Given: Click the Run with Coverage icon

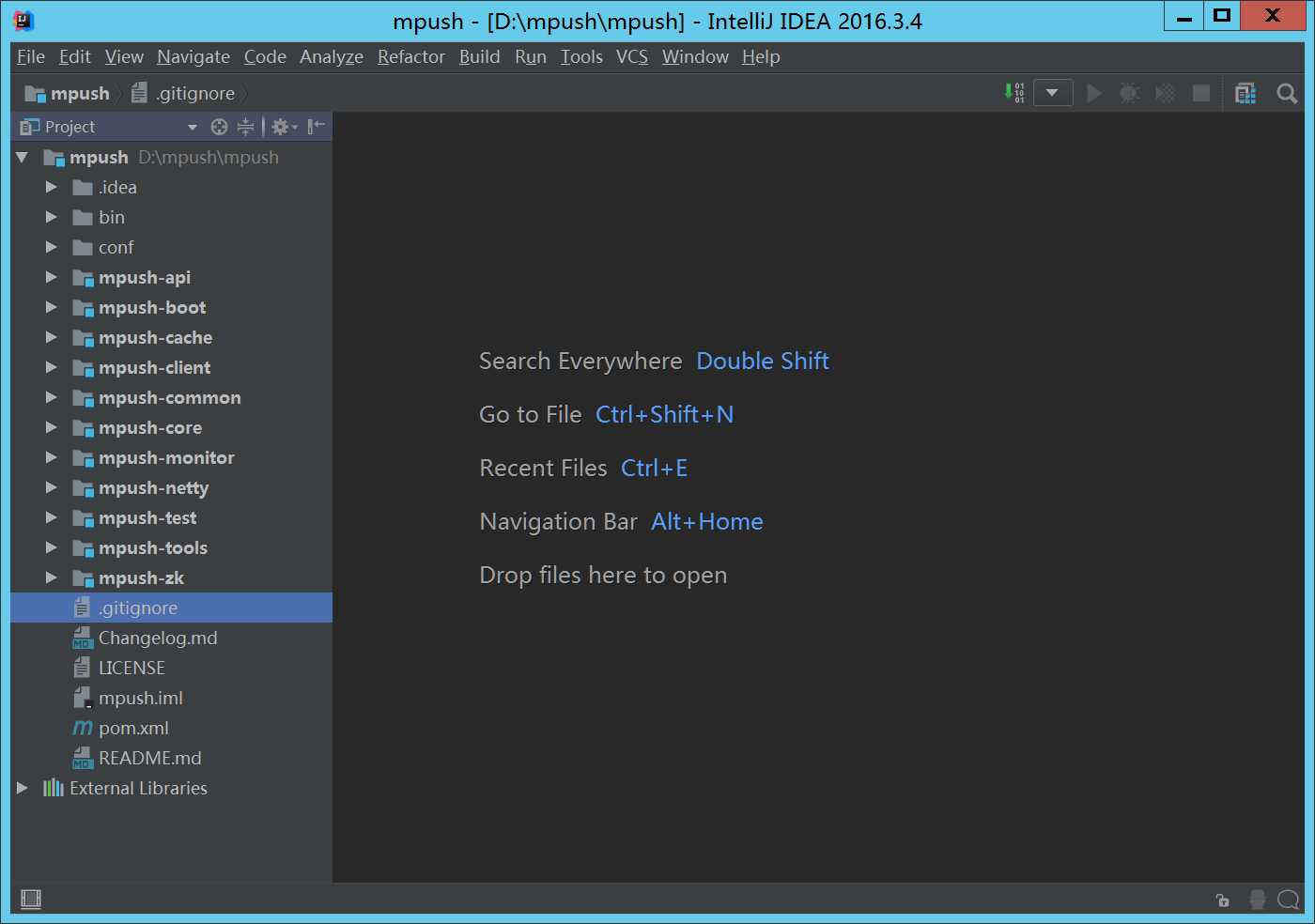Looking at the screenshot, I should pyautogui.click(x=1166, y=93).
